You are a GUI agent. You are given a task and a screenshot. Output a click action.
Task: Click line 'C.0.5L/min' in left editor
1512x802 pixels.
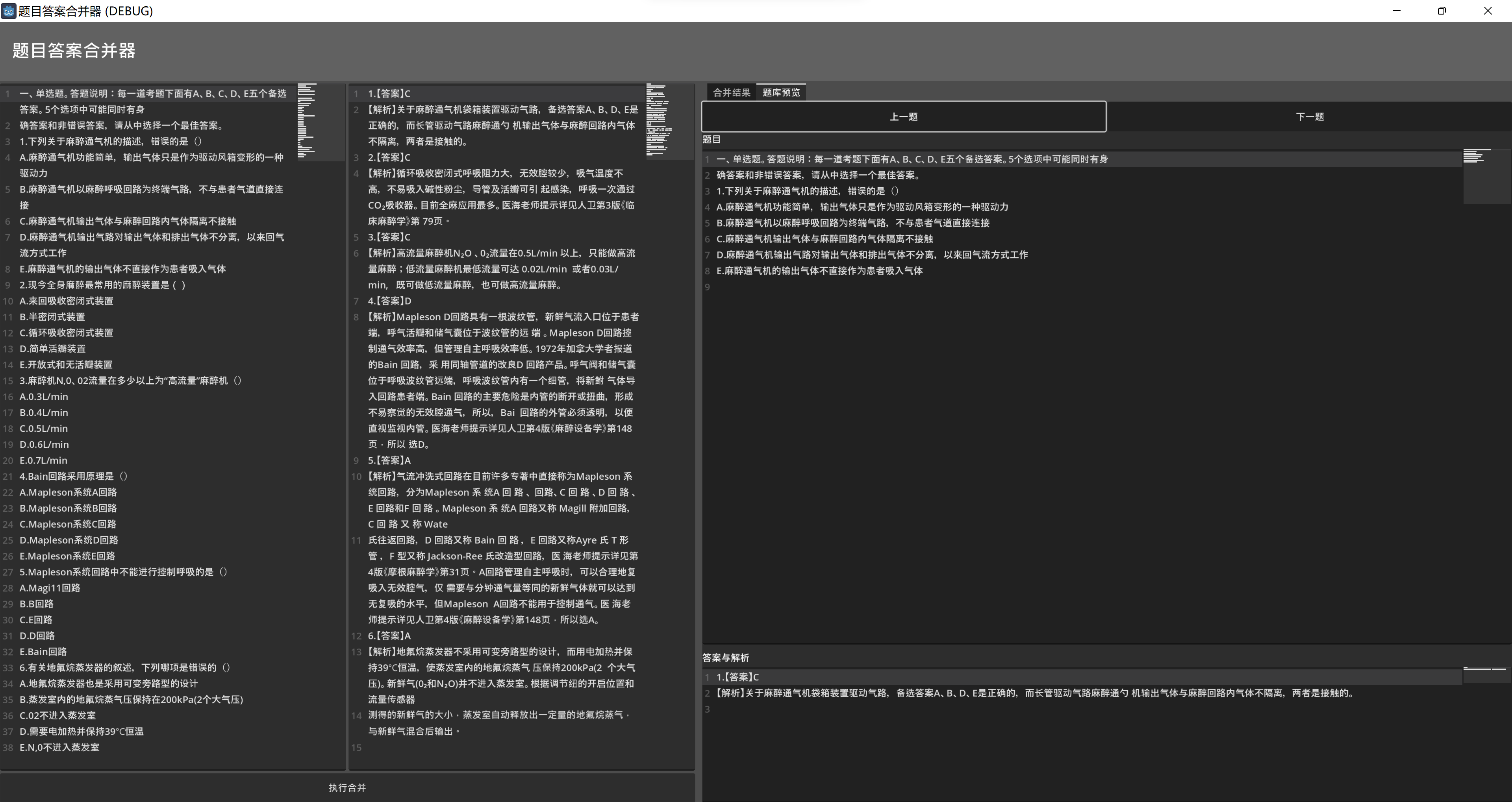[x=43, y=429]
